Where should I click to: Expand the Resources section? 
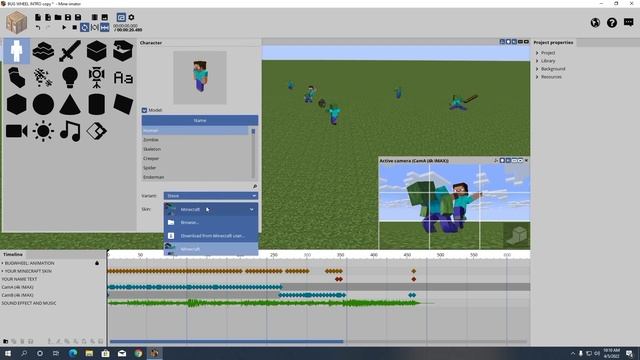(x=538, y=77)
